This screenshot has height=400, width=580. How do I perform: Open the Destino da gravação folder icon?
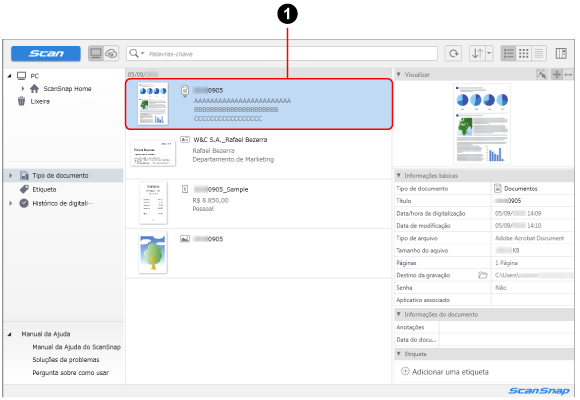click(483, 275)
